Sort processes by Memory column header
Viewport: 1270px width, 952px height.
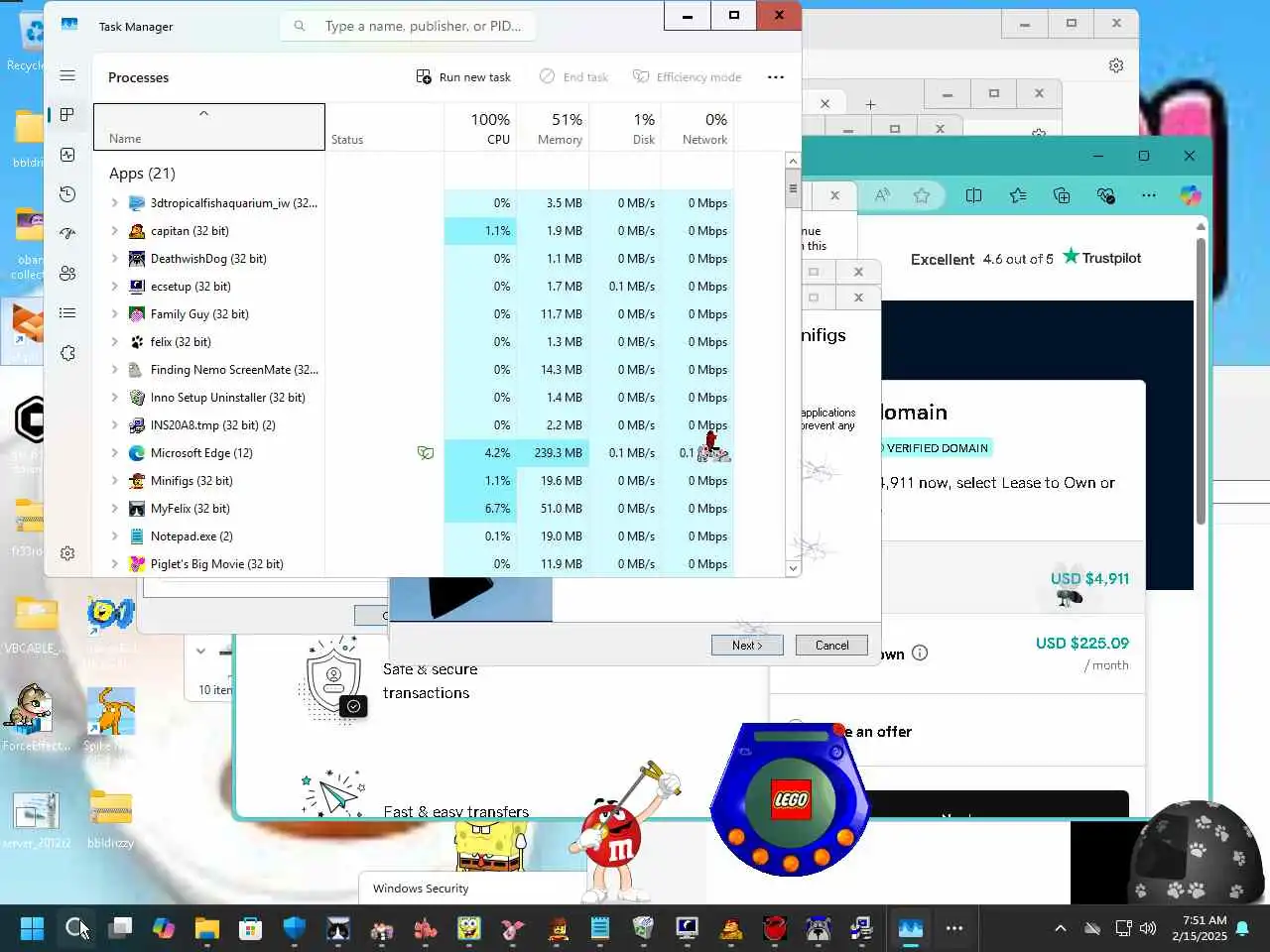coord(553,127)
